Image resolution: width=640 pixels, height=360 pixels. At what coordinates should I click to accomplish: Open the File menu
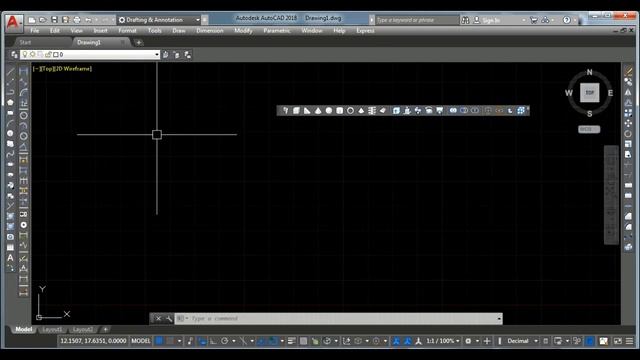coord(35,31)
